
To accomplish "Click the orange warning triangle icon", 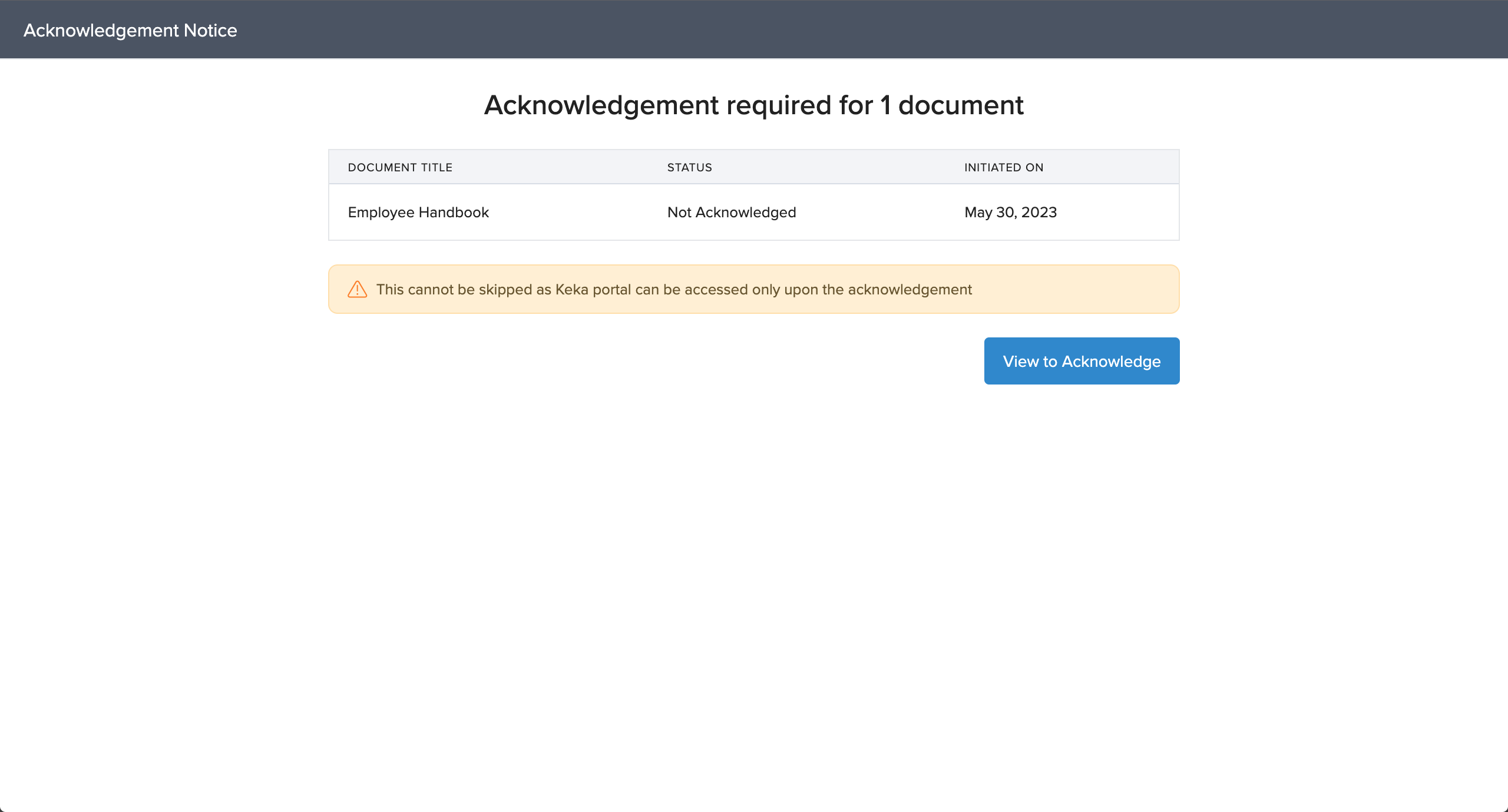I will (357, 289).
